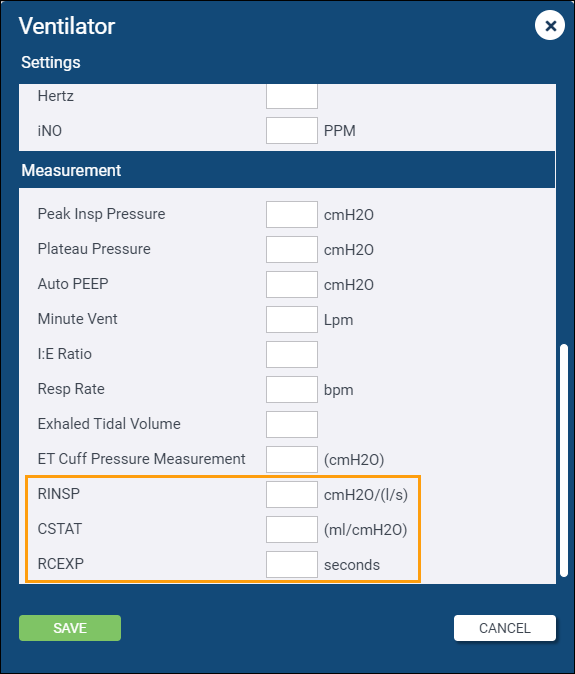
Task: Click the Exhaled Tidal Volume input
Action: tap(292, 425)
